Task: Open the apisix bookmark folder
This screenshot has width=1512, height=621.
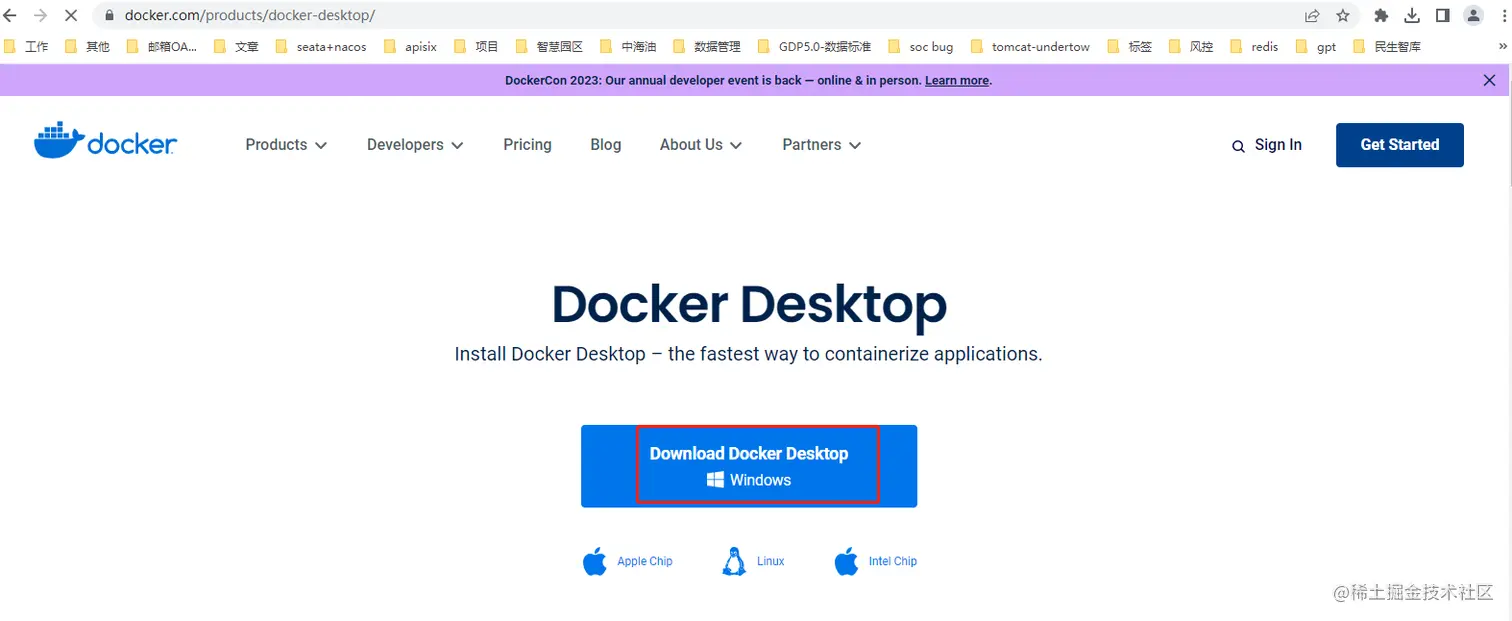Action: click(411, 46)
